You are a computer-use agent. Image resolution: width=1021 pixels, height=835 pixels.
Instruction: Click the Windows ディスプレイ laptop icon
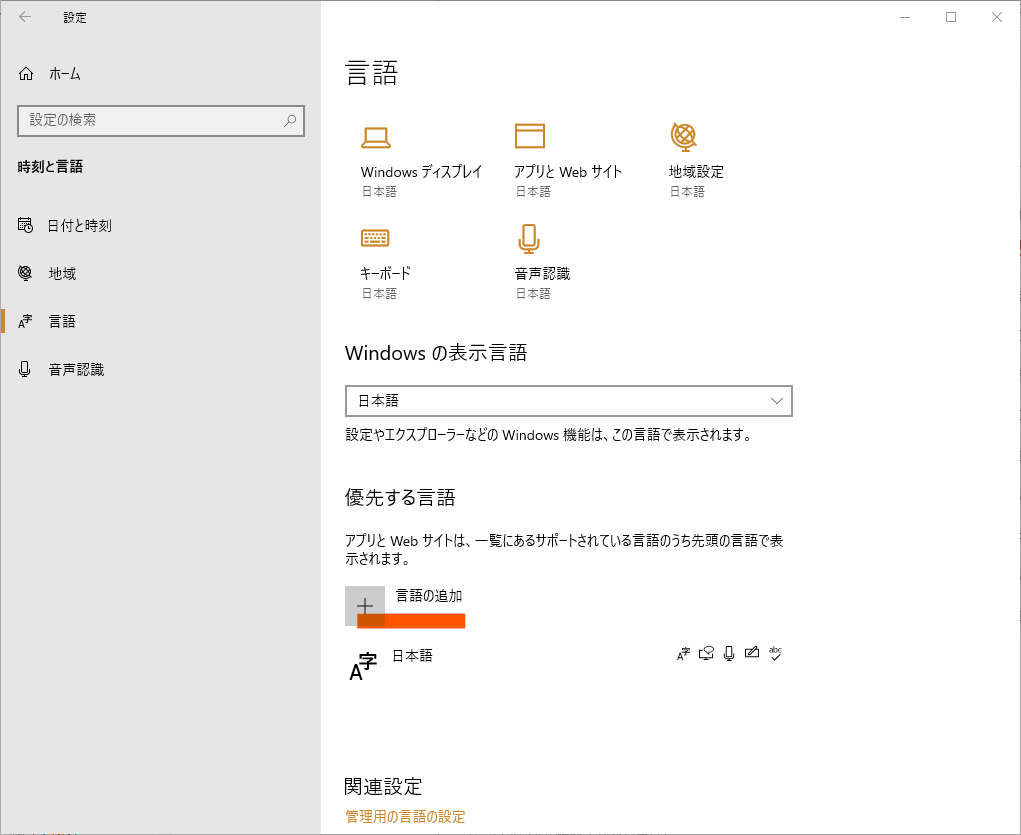click(x=376, y=137)
